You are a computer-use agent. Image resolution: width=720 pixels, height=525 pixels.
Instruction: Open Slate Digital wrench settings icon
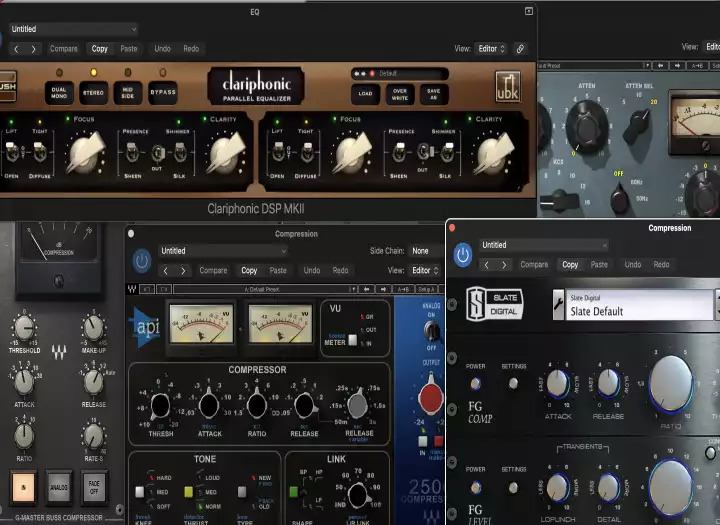coord(558,305)
